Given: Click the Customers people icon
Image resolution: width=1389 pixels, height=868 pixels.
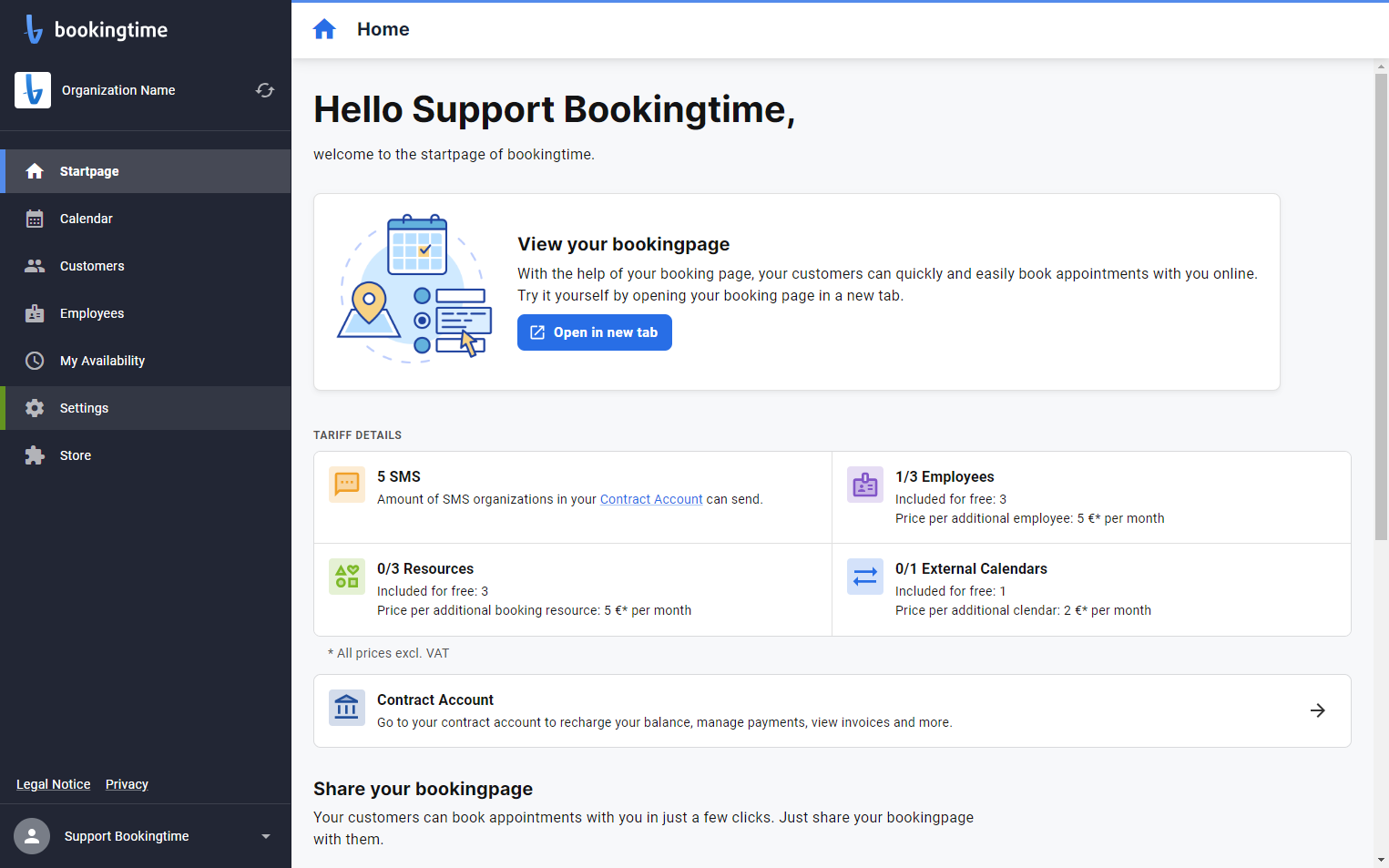Looking at the screenshot, I should (x=35, y=266).
